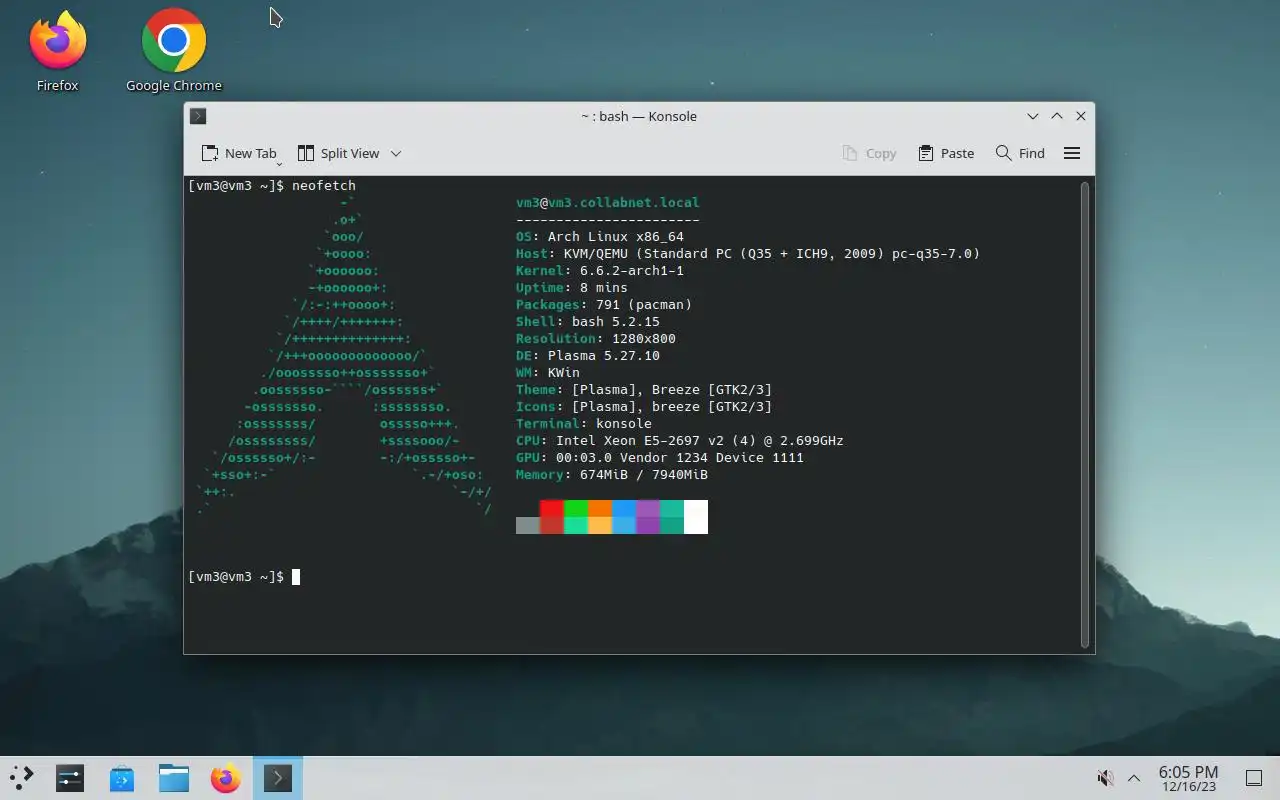Click the muted volume tray icon
The height and width of the screenshot is (800, 1280).
pos(1105,778)
